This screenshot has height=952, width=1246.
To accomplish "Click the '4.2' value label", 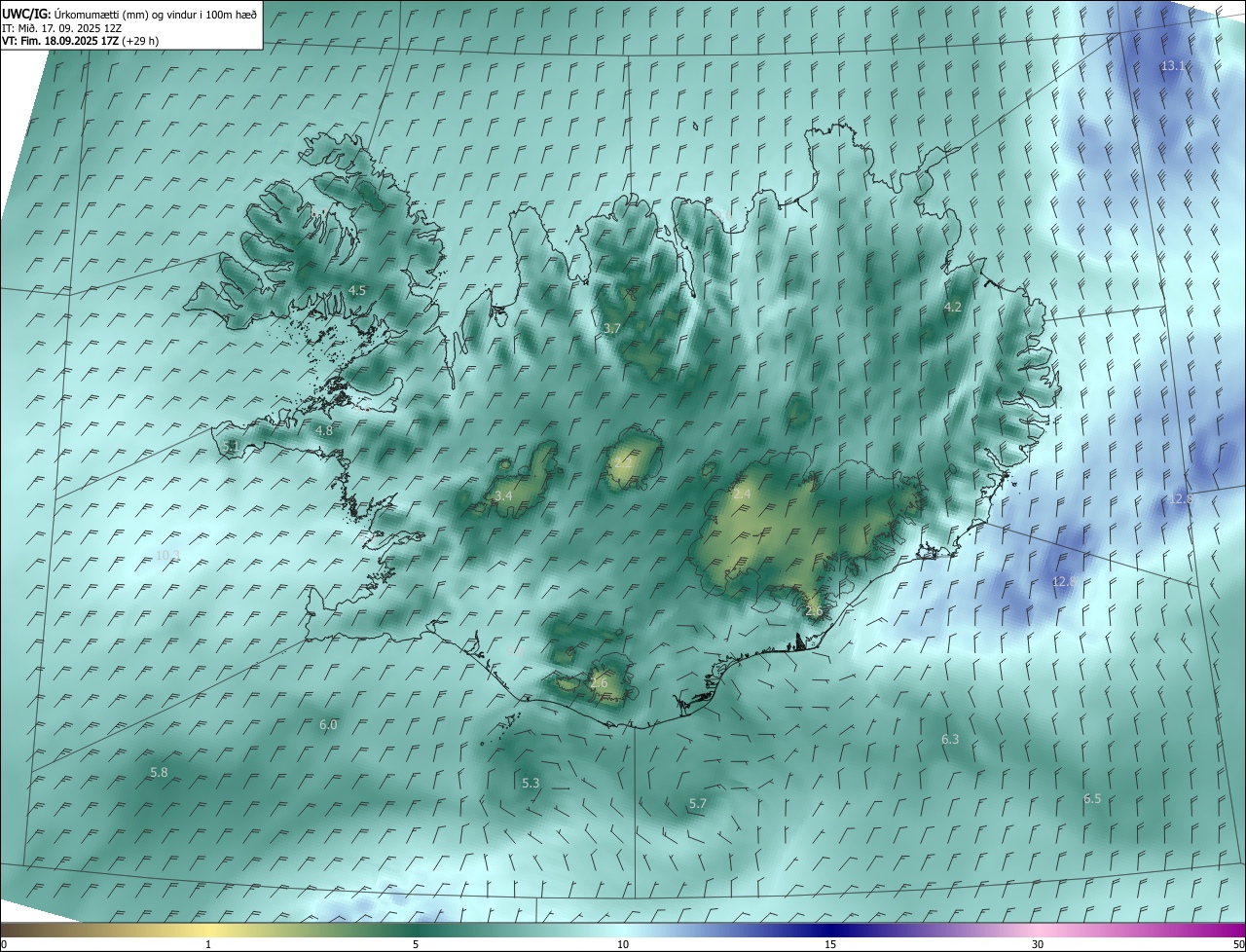I will click(x=953, y=308).
